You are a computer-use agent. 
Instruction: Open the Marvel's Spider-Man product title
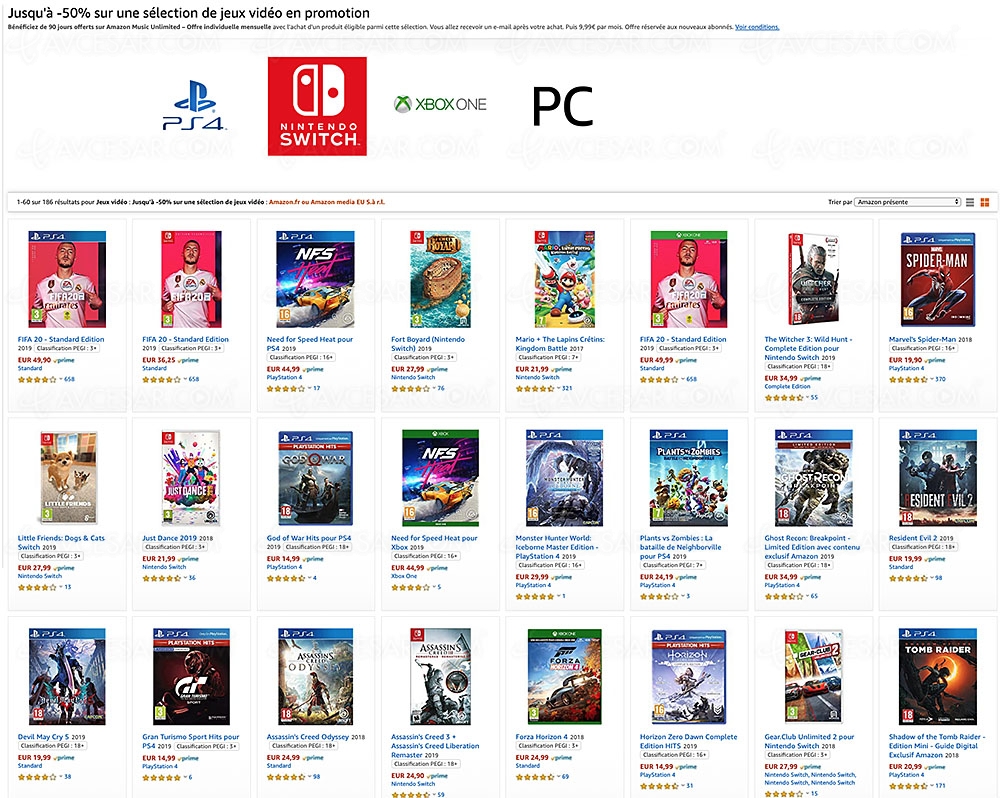point(923,339)
